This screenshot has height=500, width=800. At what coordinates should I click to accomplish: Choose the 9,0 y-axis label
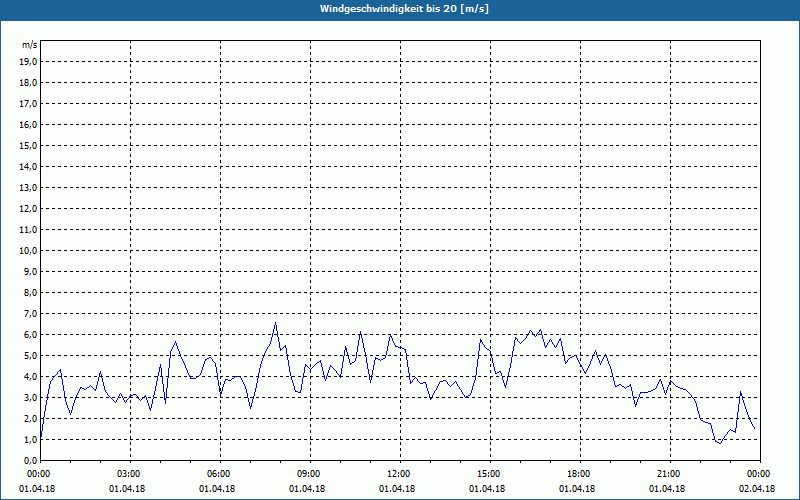[31, 271]
